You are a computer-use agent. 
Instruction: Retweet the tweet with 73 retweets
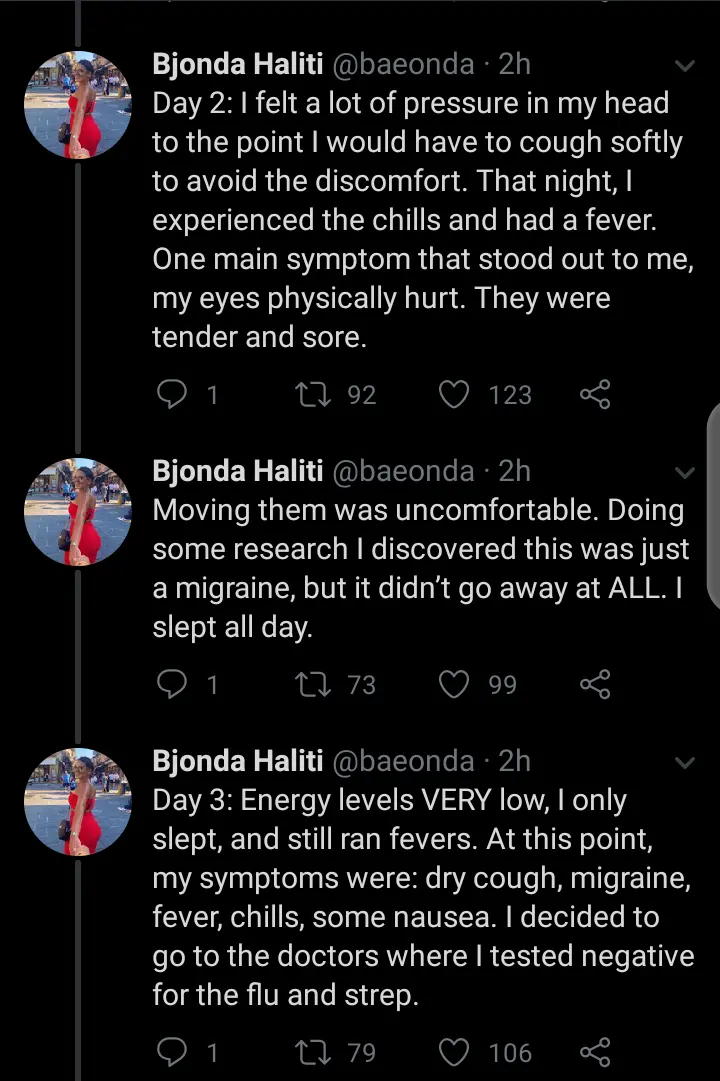pos(313,684)
